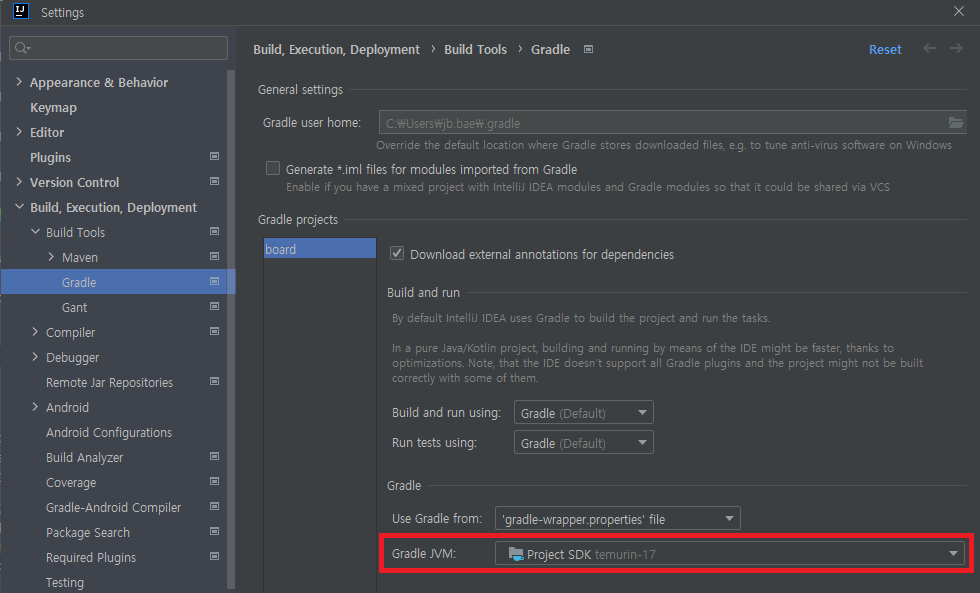Open the Gradle JVM dropdown
The height and width of the screenshot is (593, 980).
[729, 554]
